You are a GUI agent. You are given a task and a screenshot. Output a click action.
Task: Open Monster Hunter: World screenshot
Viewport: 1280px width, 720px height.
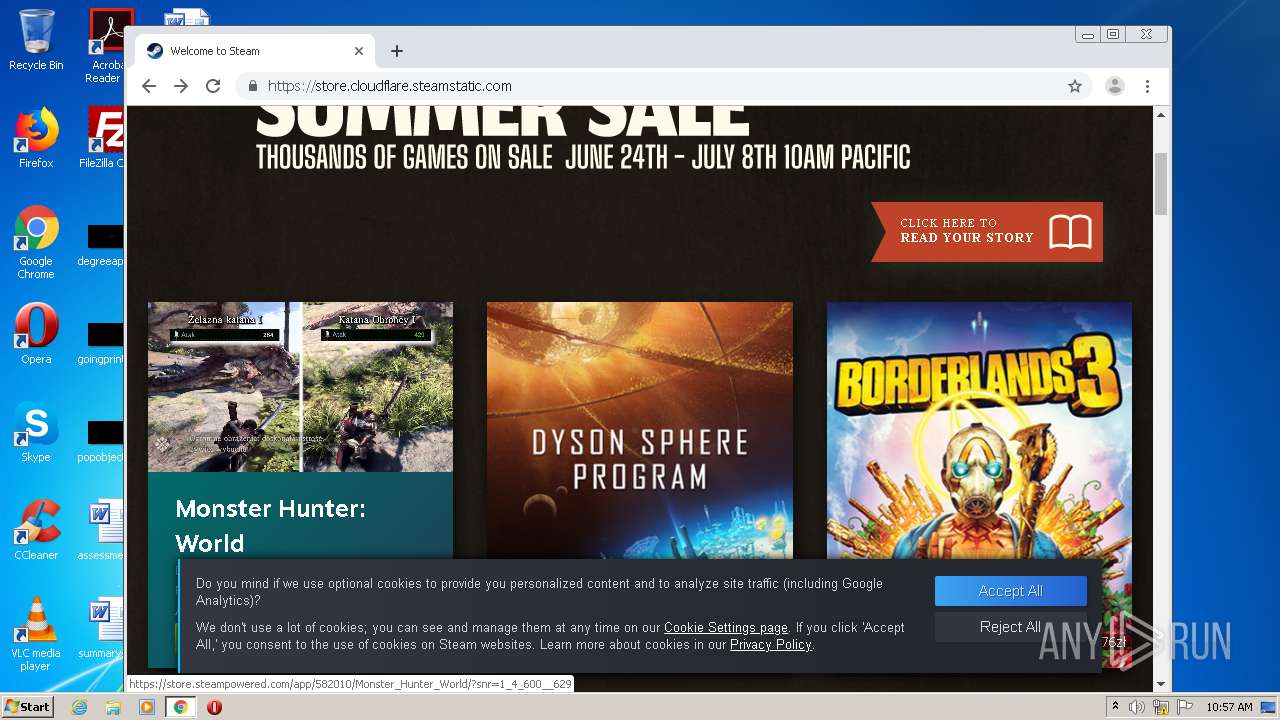click(300, 387)
